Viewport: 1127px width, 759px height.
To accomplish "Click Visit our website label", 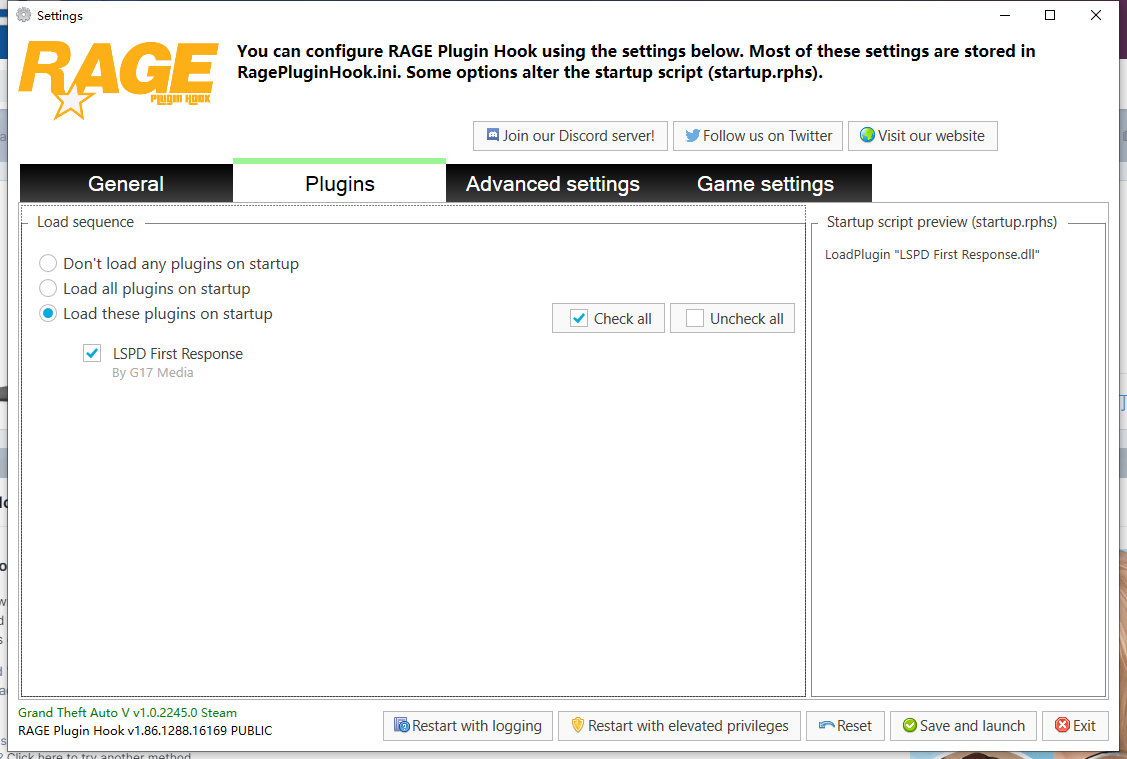I will coord(931,136).
